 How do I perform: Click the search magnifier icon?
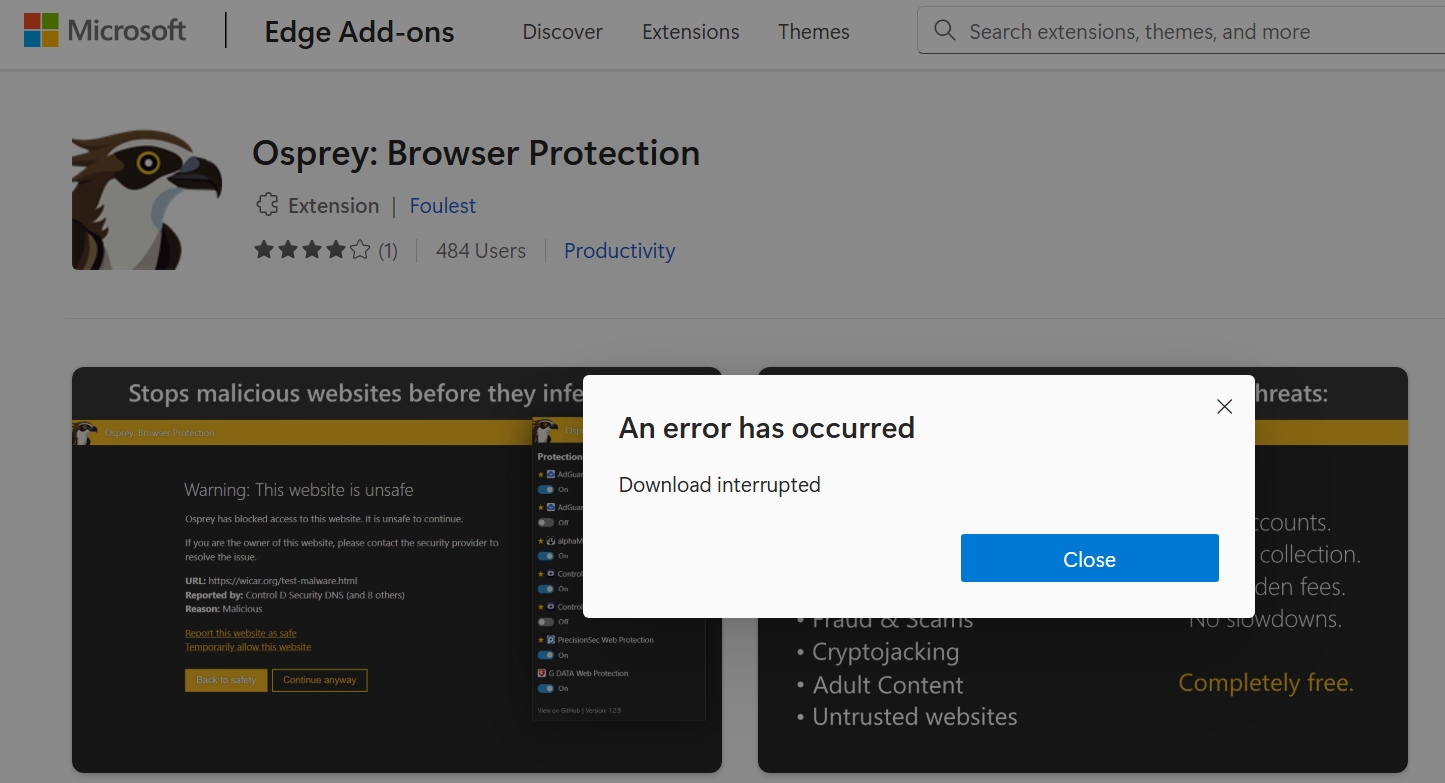tap(944, 31)
